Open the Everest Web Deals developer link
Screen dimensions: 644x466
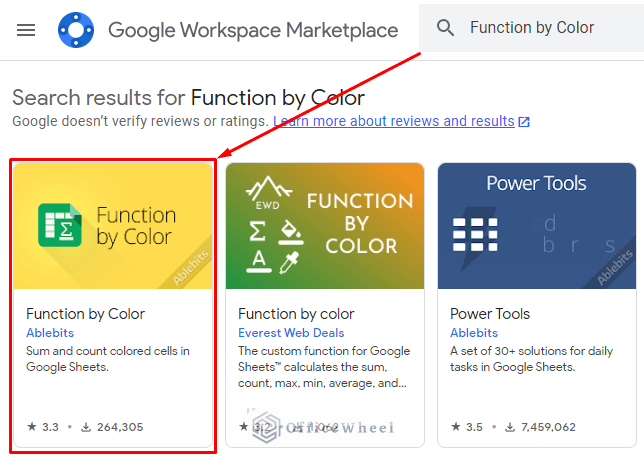[291, 333]
